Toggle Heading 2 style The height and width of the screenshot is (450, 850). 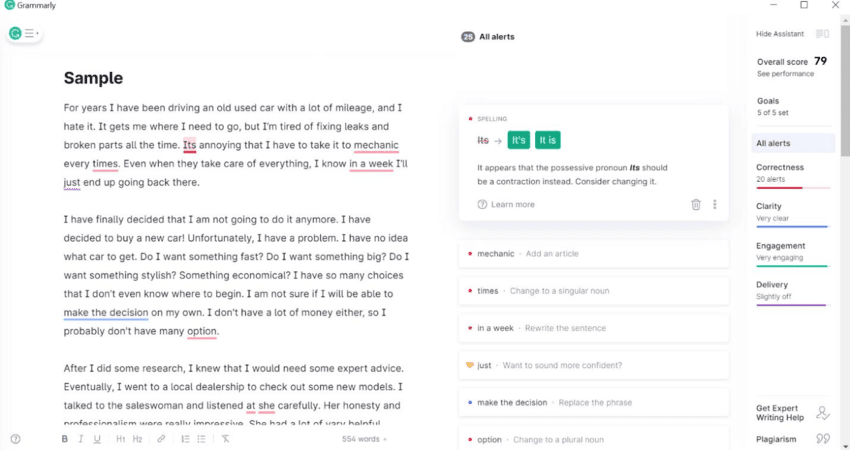(137, 439)
